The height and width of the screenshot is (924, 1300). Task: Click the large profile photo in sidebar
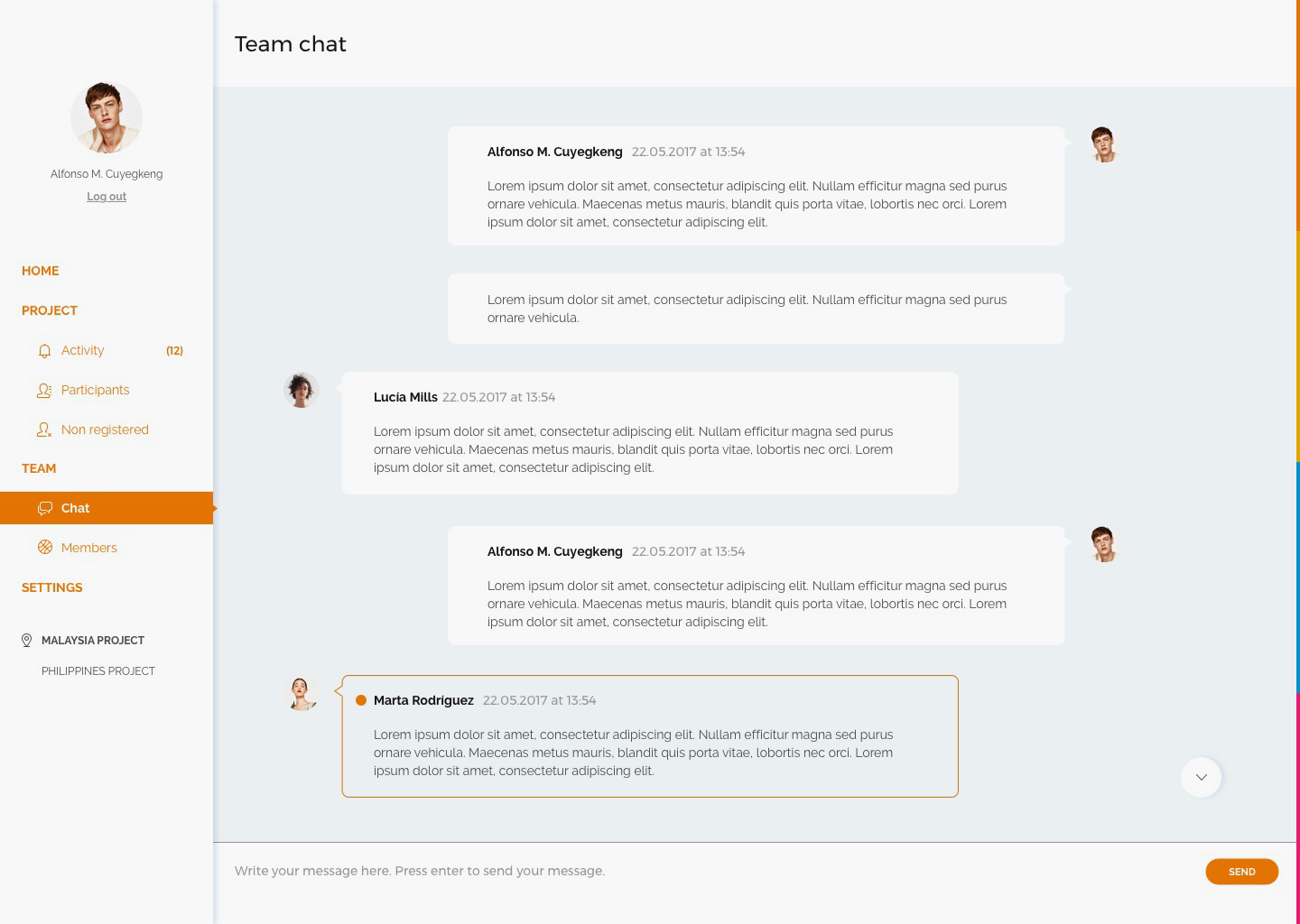point(107,117)
